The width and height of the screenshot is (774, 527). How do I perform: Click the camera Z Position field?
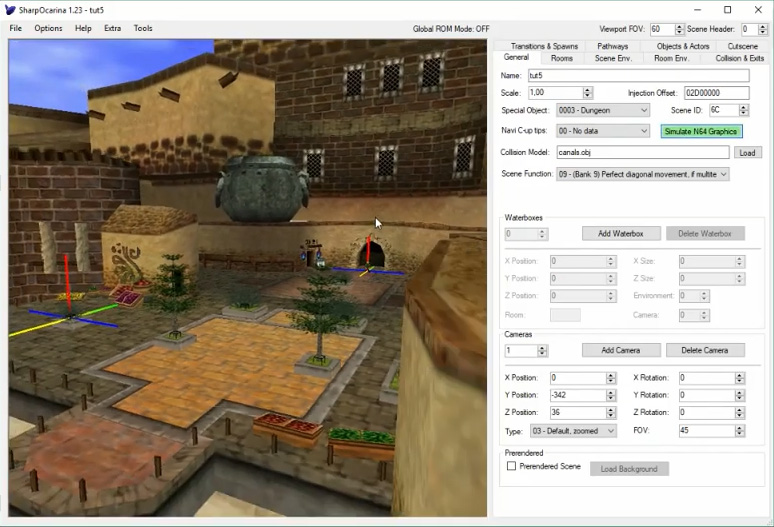(578, 412)
